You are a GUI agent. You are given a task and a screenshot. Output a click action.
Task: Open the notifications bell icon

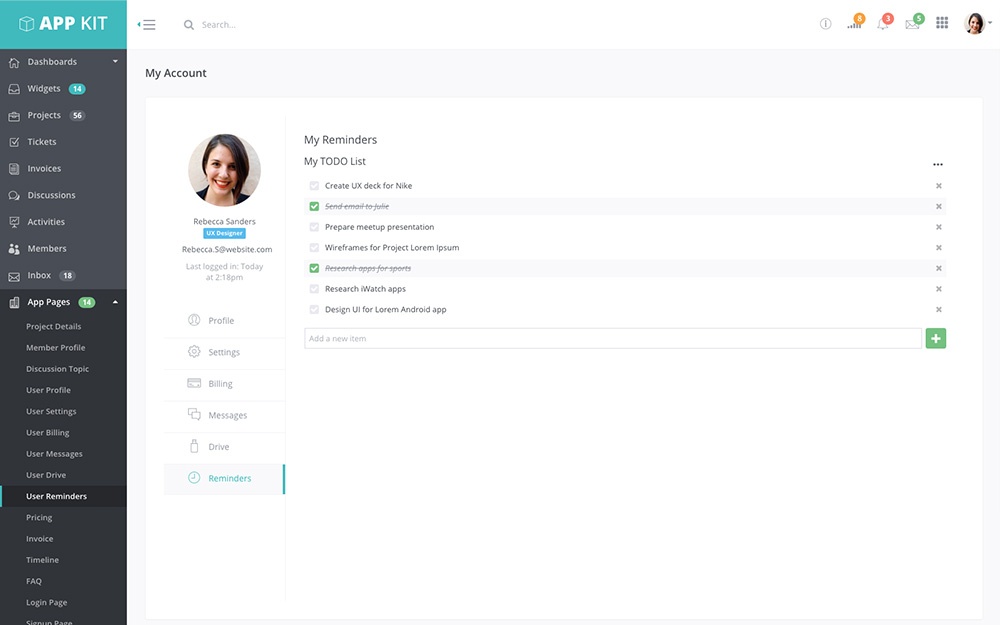tap(883, 24)
